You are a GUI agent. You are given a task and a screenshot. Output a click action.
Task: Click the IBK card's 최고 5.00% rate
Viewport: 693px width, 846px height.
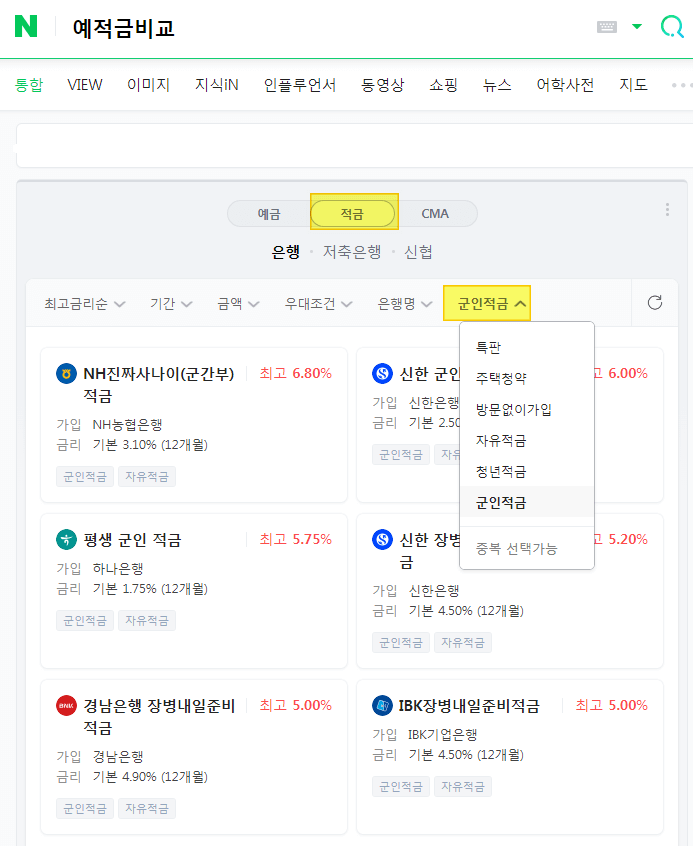612,706
